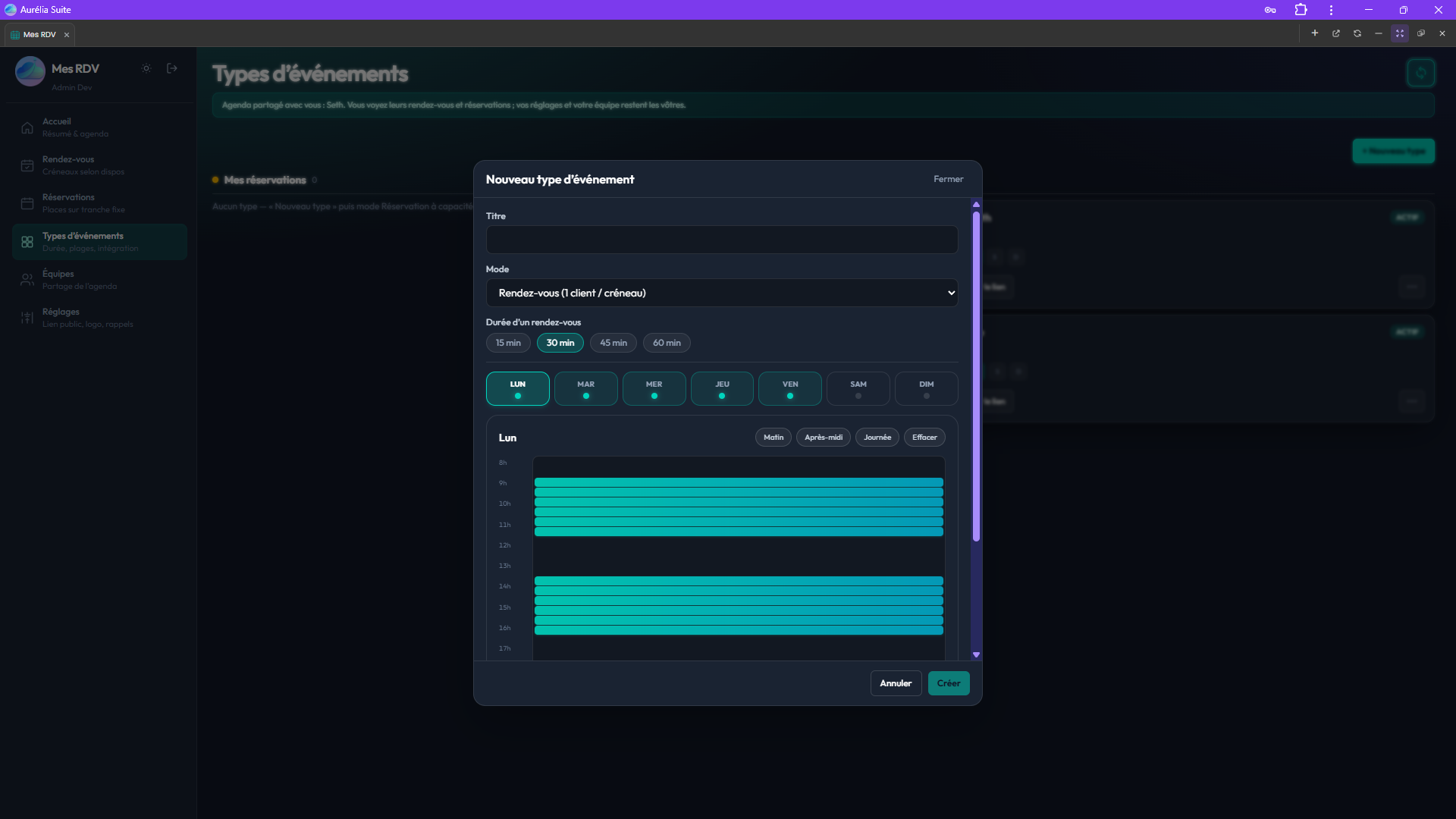
Task: Focus the Titre input field
Action: (x=722, y=240)
